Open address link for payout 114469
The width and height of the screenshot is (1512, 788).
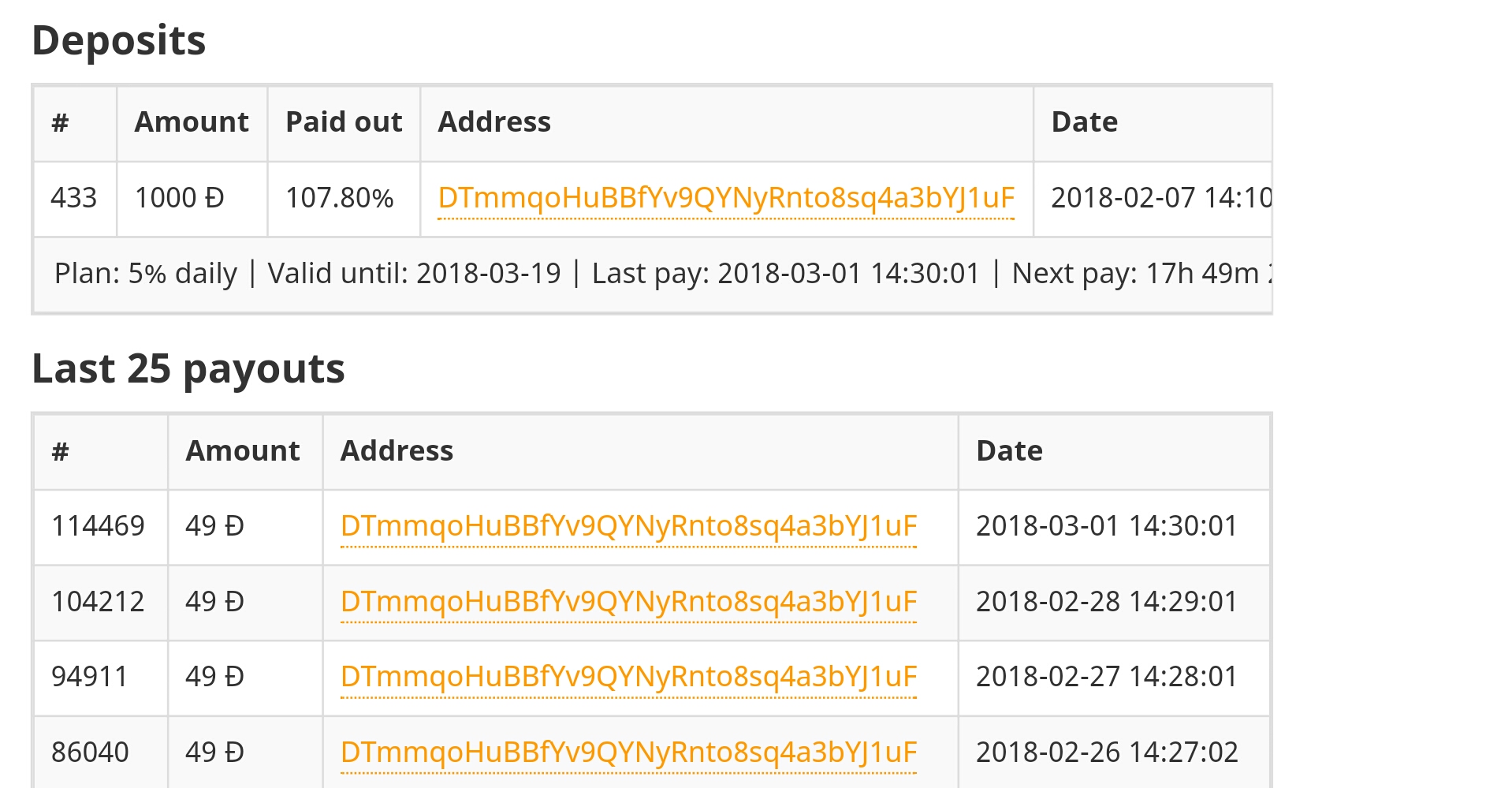point(628,526)
